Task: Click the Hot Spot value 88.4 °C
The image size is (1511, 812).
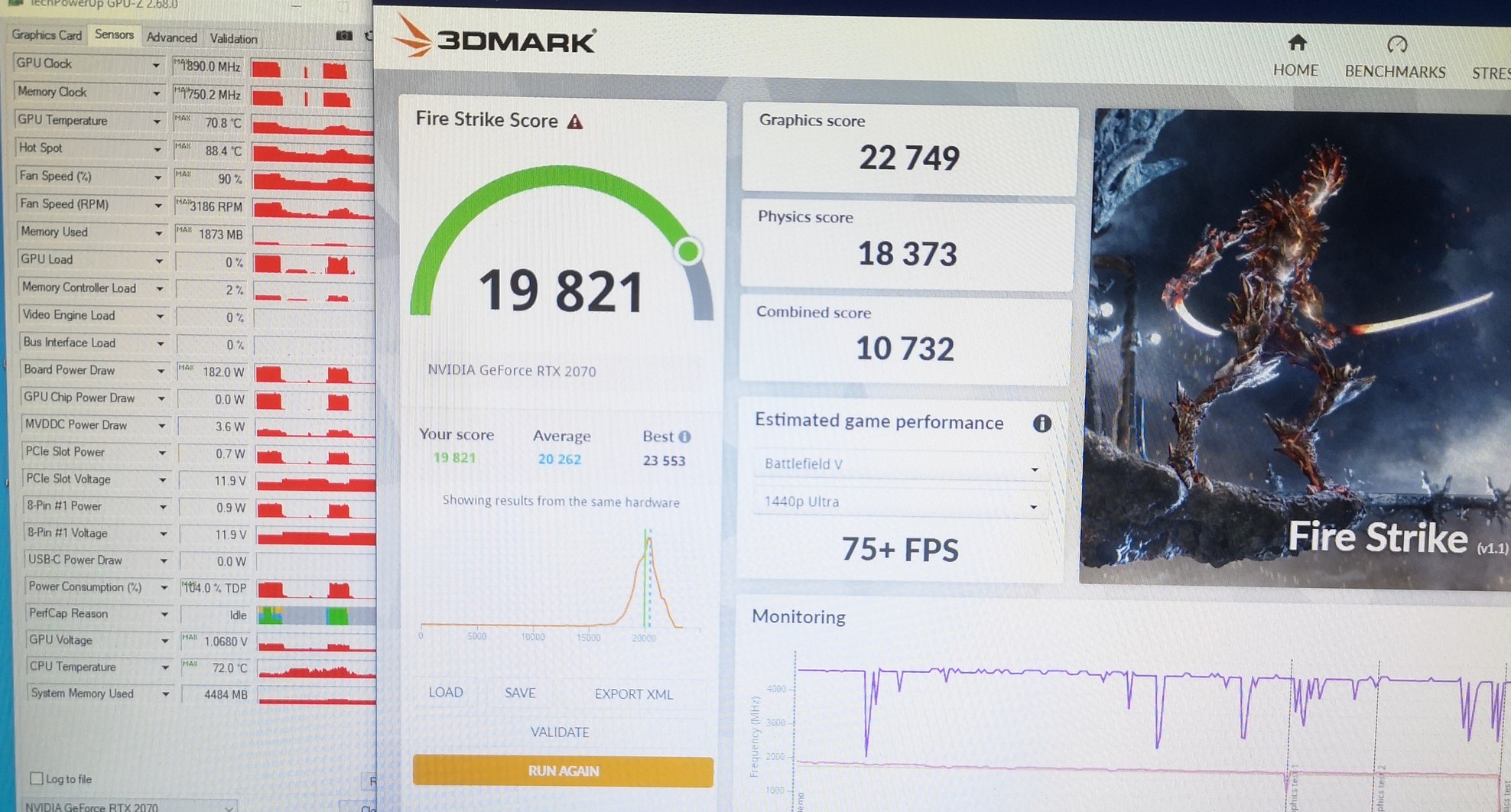Action: tap(223, 151)
